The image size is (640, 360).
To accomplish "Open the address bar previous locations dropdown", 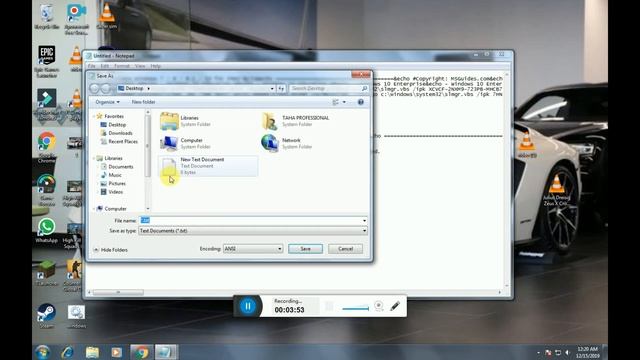I will pos(272,88).
